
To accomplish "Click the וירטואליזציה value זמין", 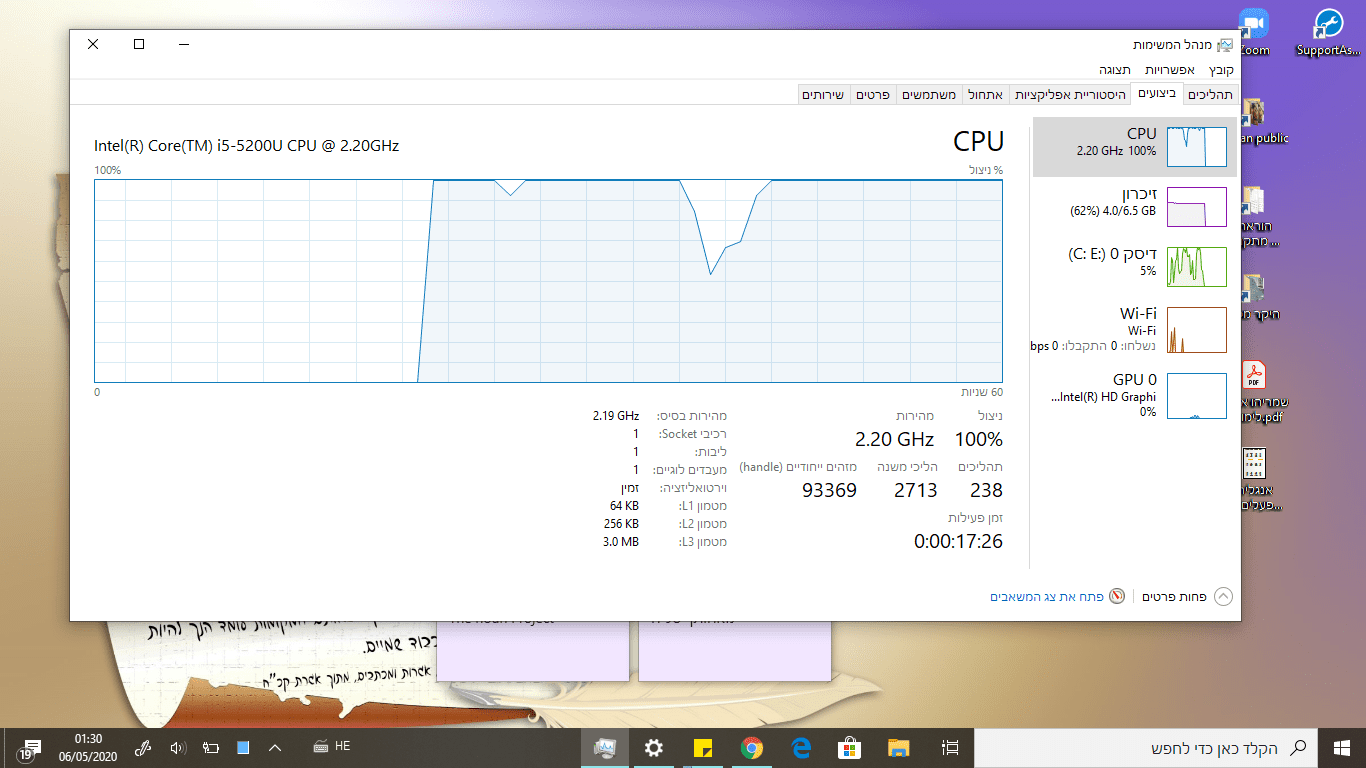I will pyautogui.click(x=631, y=487).
